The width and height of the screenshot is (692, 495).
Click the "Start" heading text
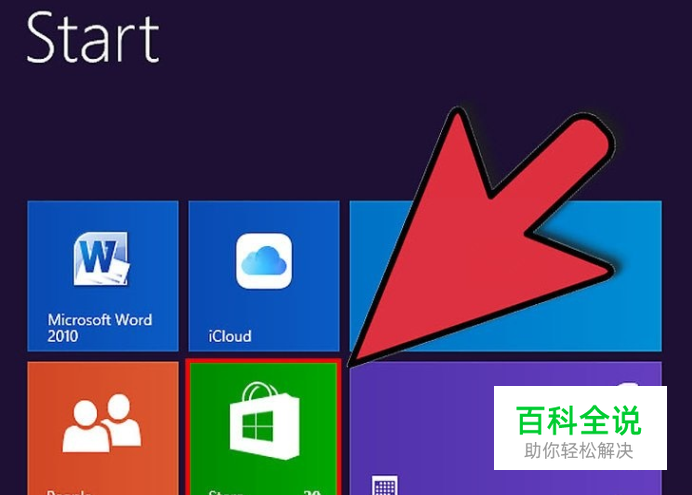click(x=93, y=38)
